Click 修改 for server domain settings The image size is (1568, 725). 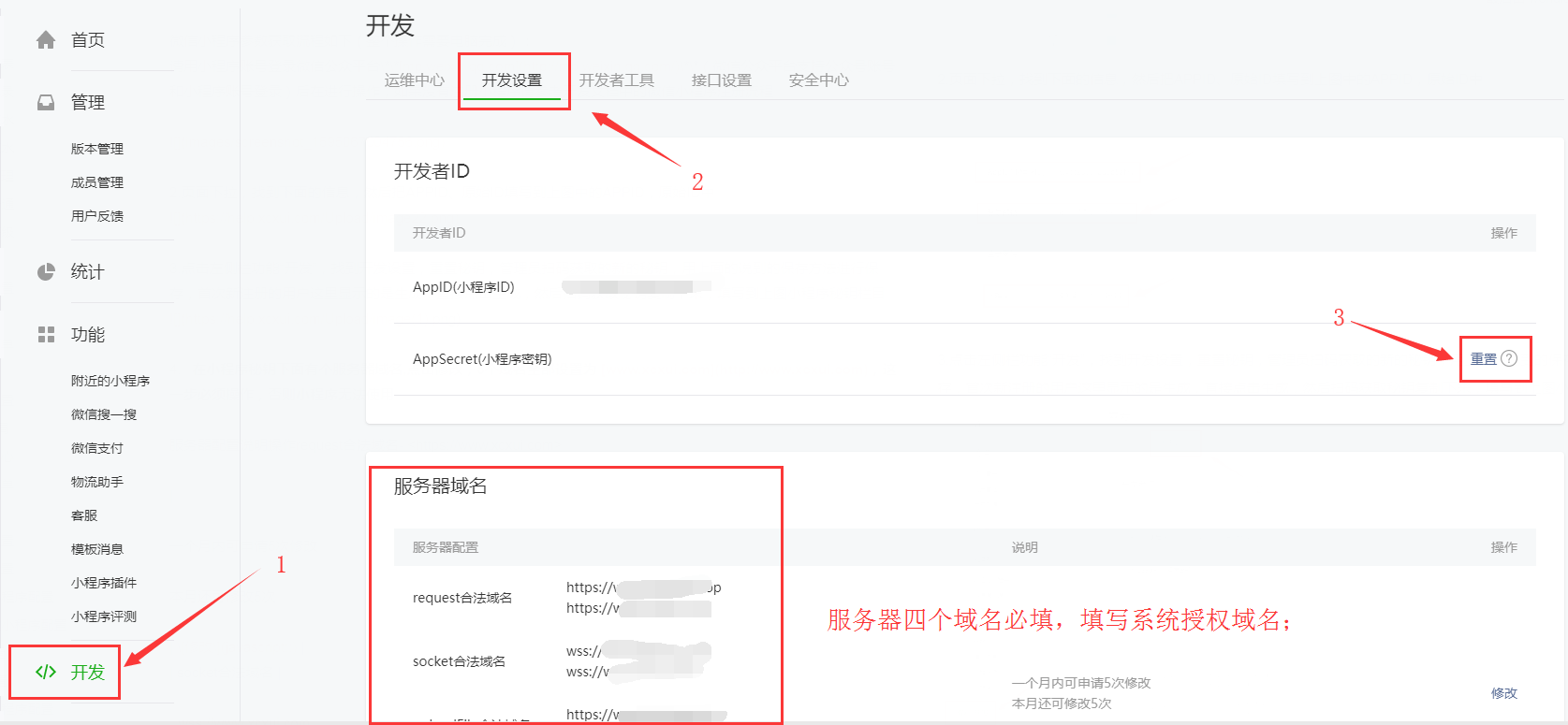coord(1504,693)
